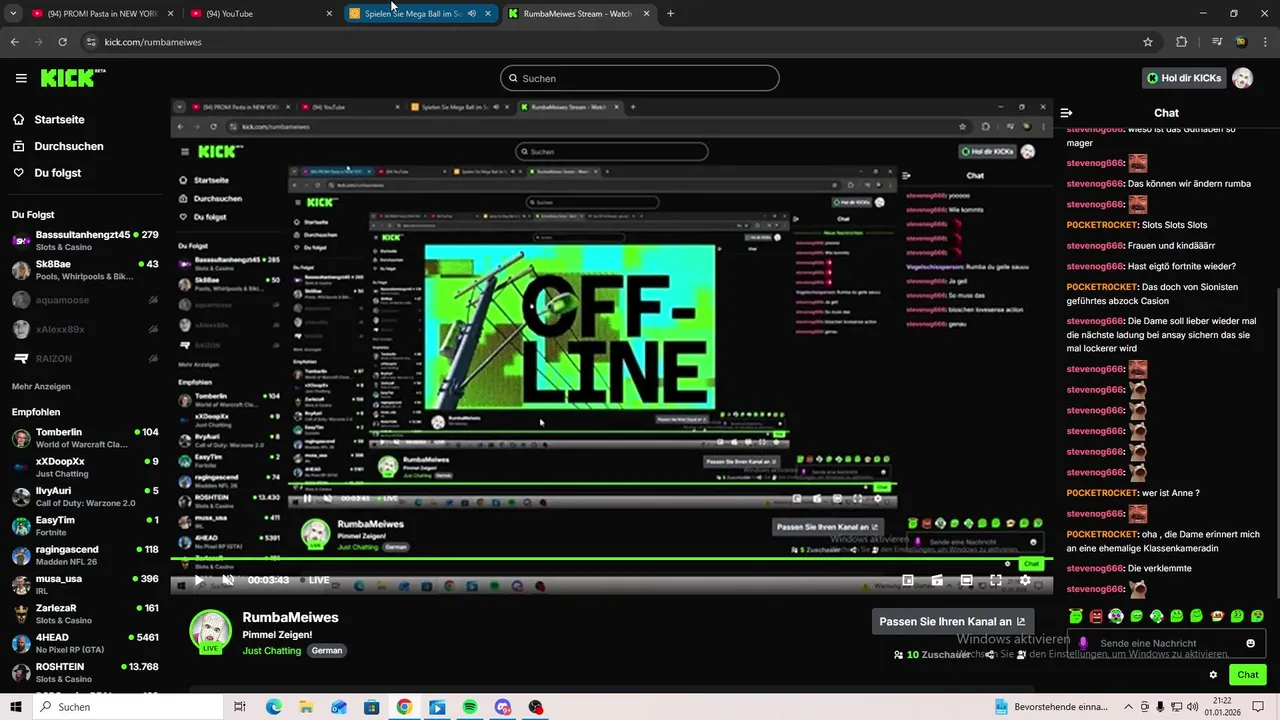Open recommended channel IlvyAuri
The height and width of the screenshot is (720, 1280).
tap(85, 497)
